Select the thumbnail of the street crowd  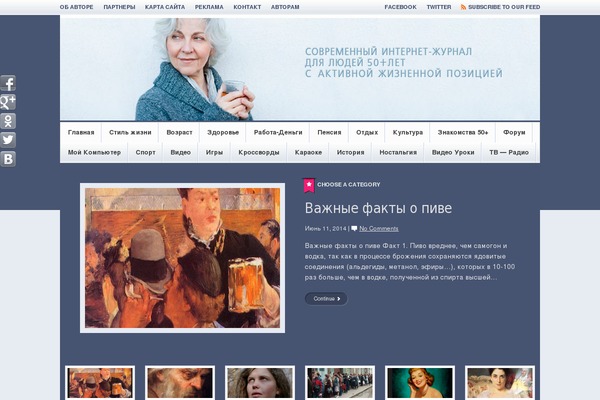tap(340, 383)
